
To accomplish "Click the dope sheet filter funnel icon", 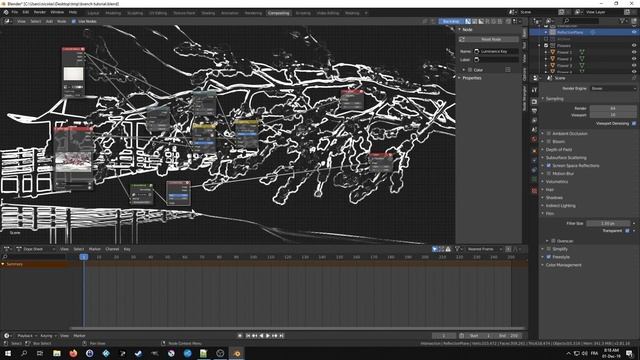I will pyautogui.click(x=458, y=249).
